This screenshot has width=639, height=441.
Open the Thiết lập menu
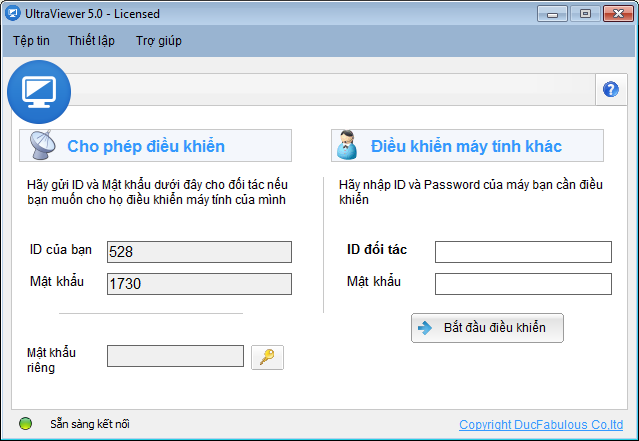[x=91, y=41]
